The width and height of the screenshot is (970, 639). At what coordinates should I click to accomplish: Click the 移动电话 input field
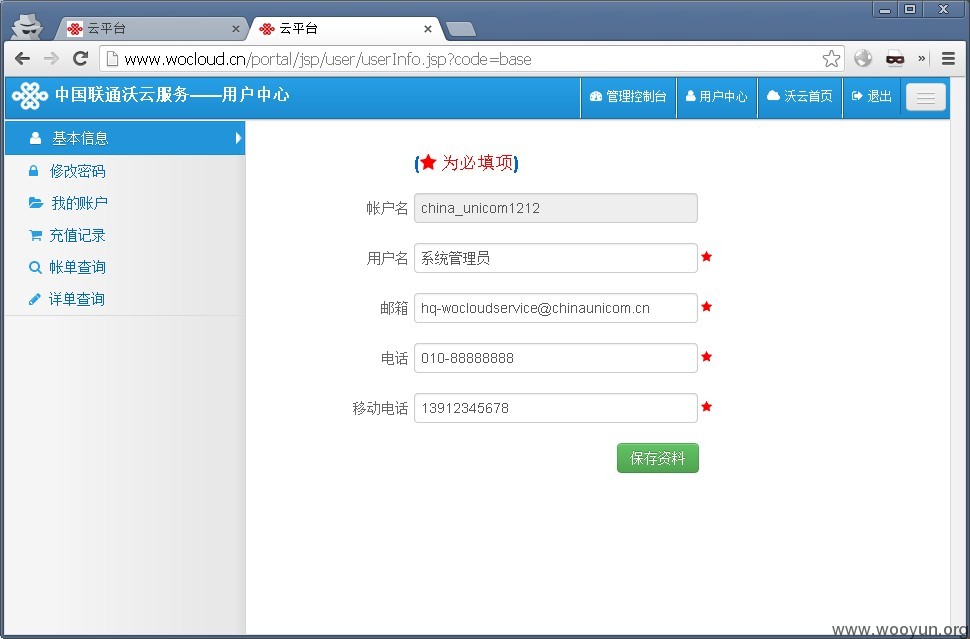(556, 408)
